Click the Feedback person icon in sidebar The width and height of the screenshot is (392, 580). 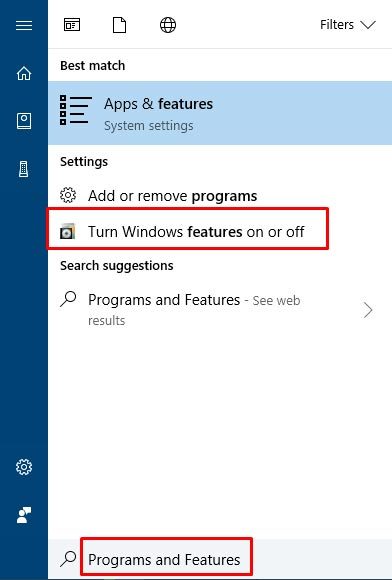tap(24, 515)
